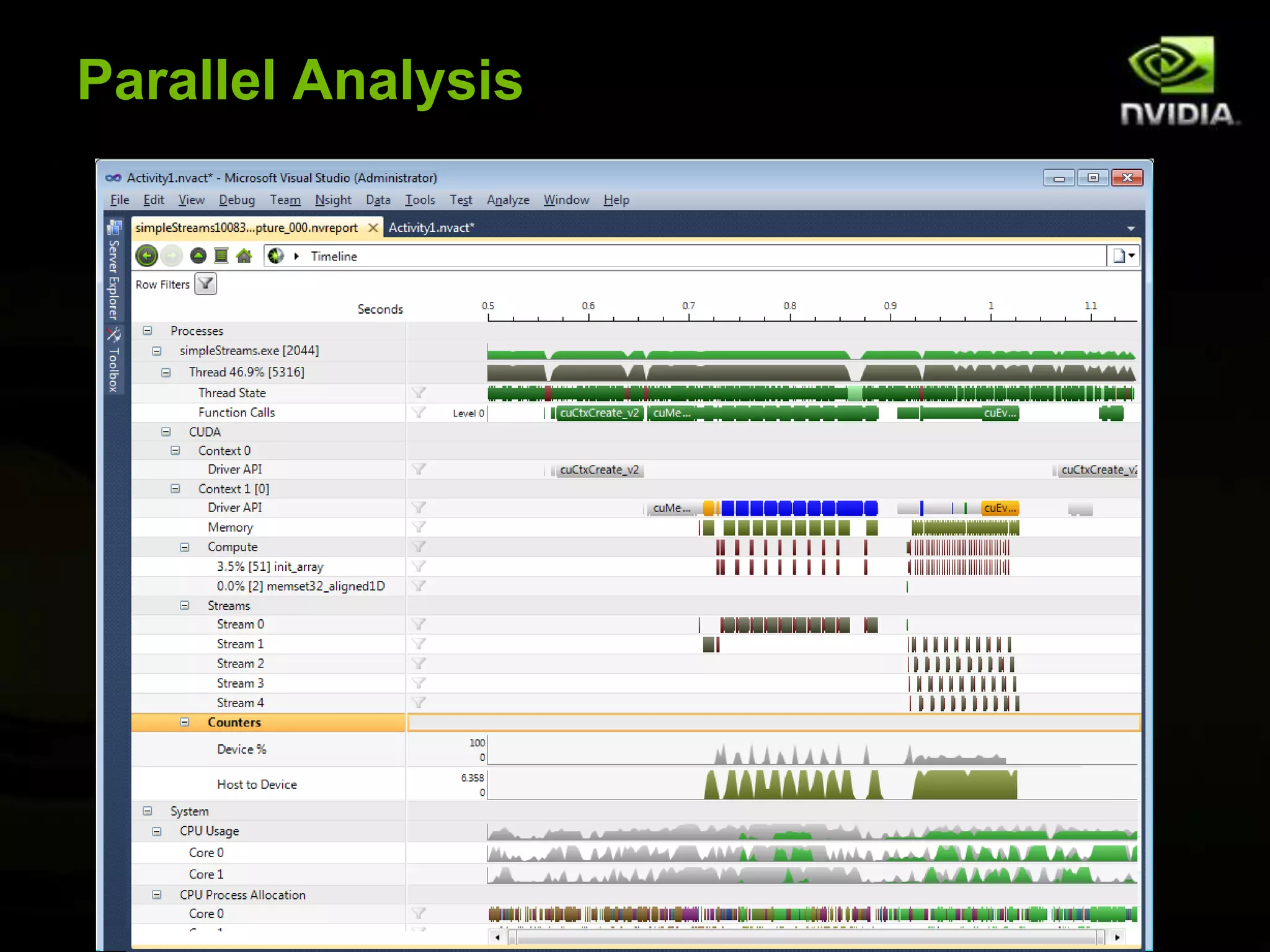Collapse the Compute node
The height and width of the screenshot is (952, 1270).
click(185, 547)
